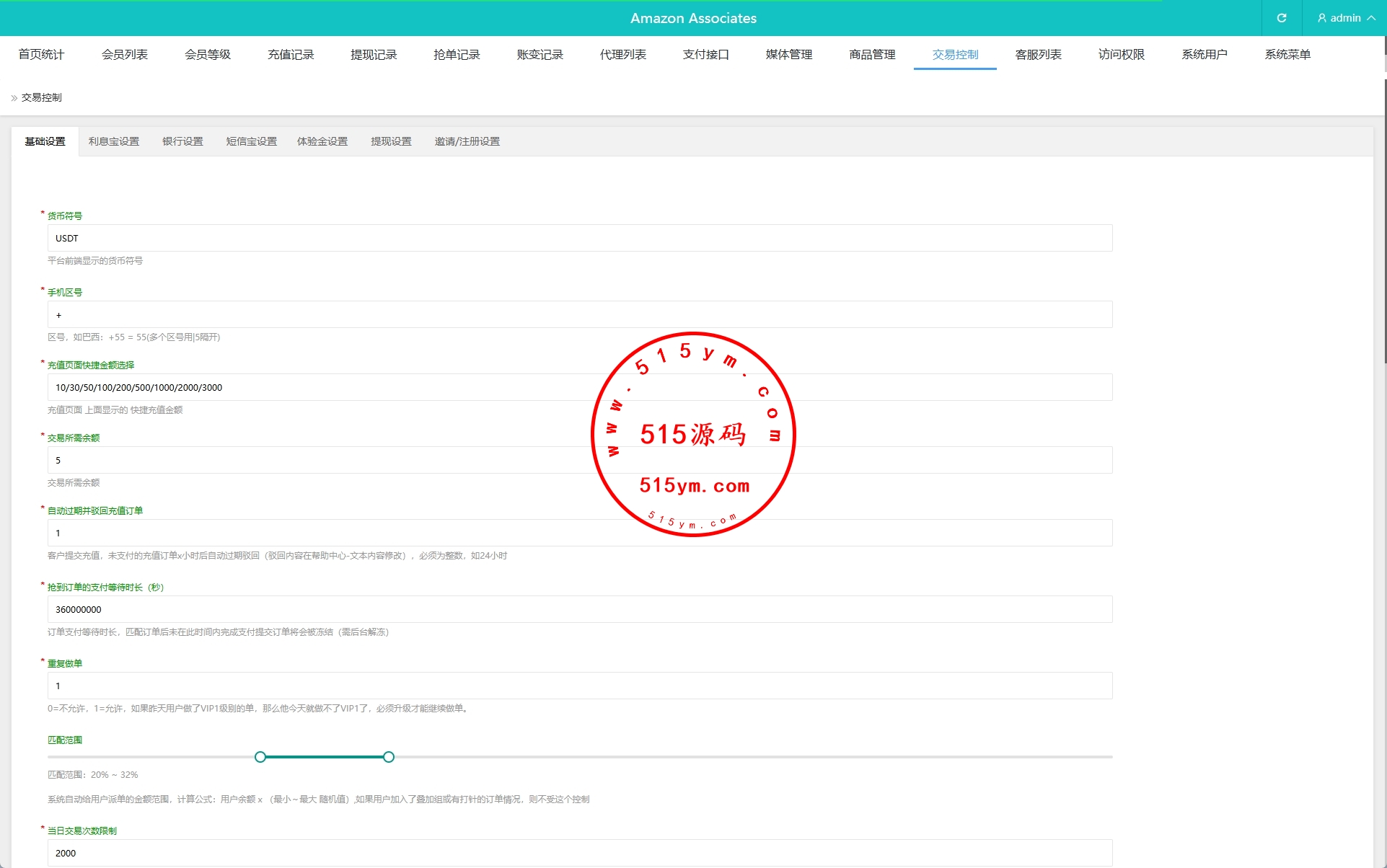Click the refresh icon in header

(1281, 18)
